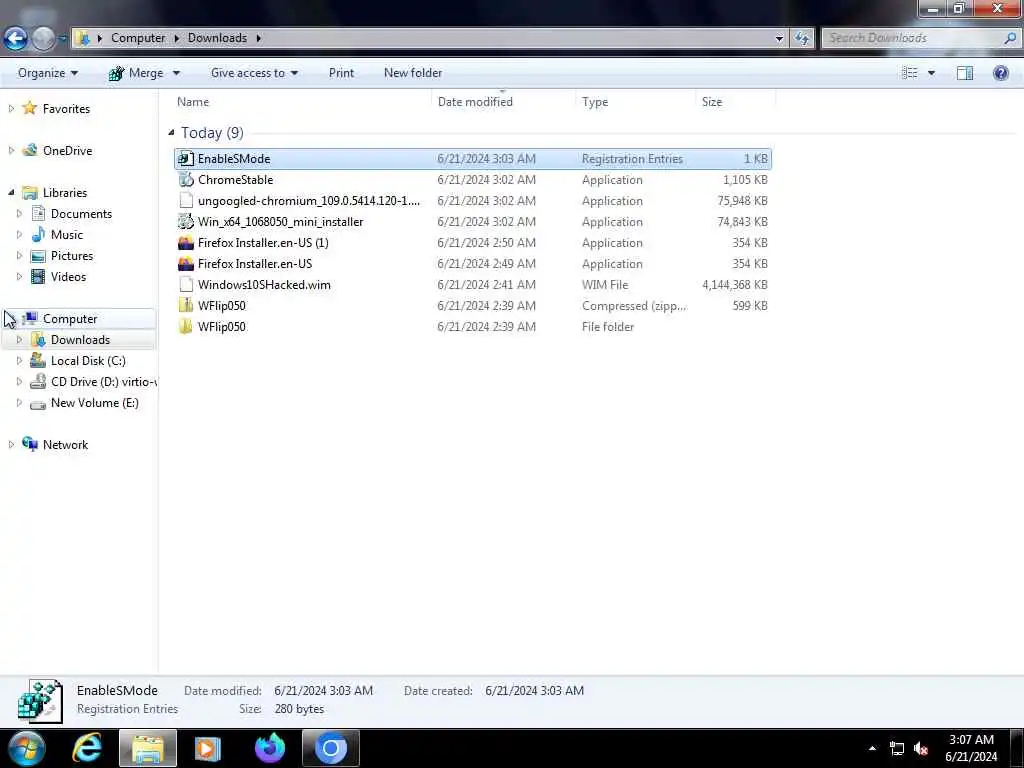Click the Show desktop strip on the taskbar
The image size is (1024, 768).
tap(1019, 748)
